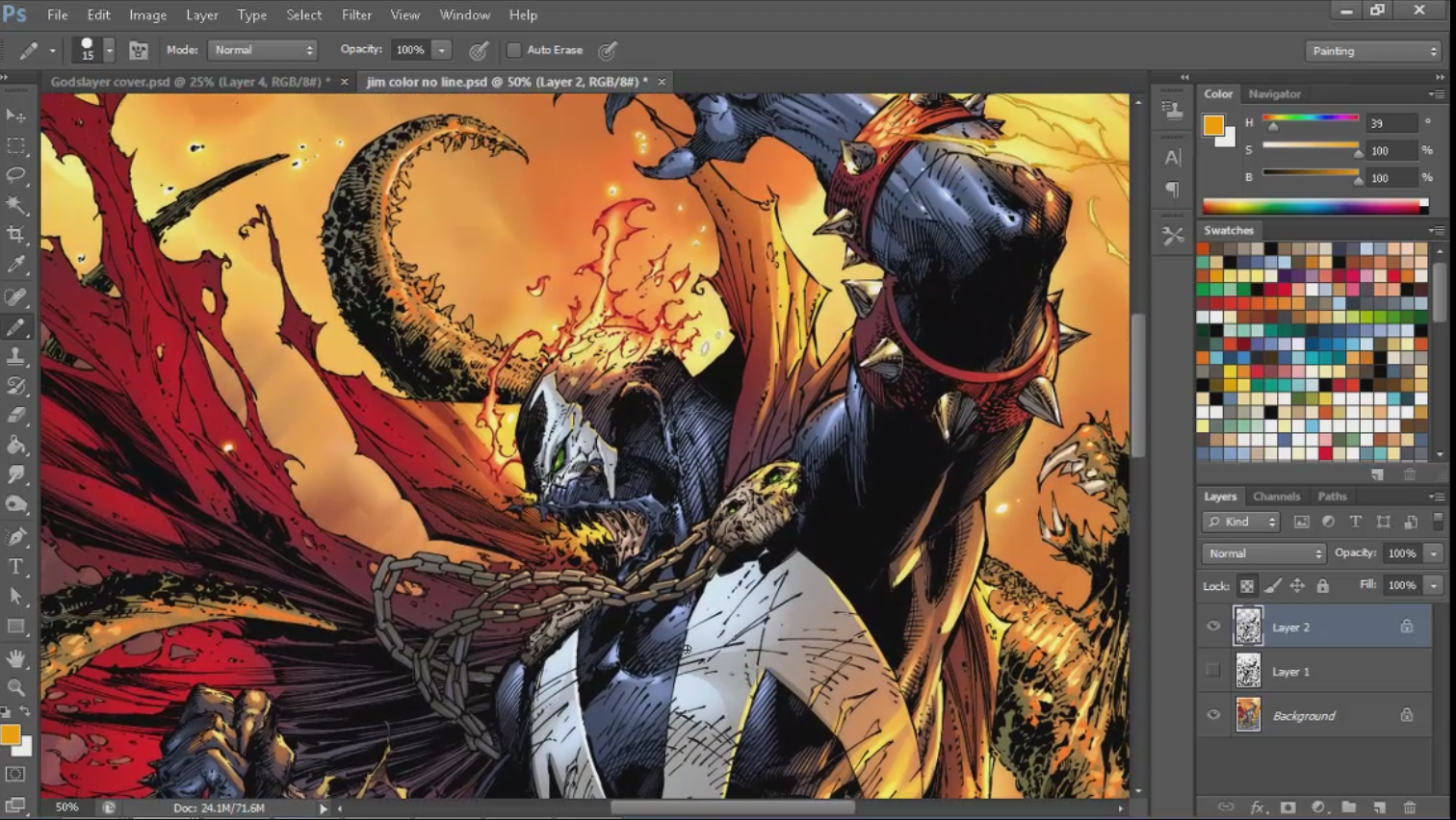Select the Rectangular Marquee tool
This screenshot has width=1456, height=820.
click(16, 145)
